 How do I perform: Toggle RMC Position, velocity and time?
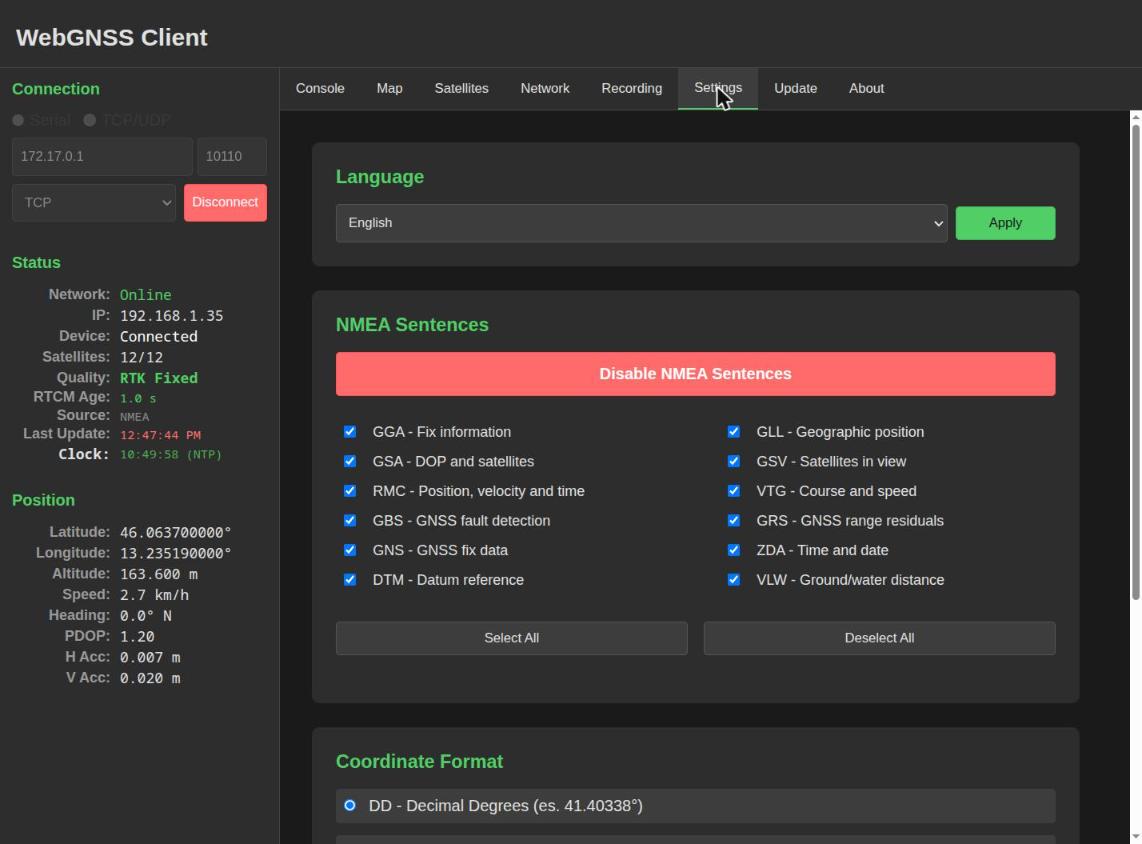(350, 491)
